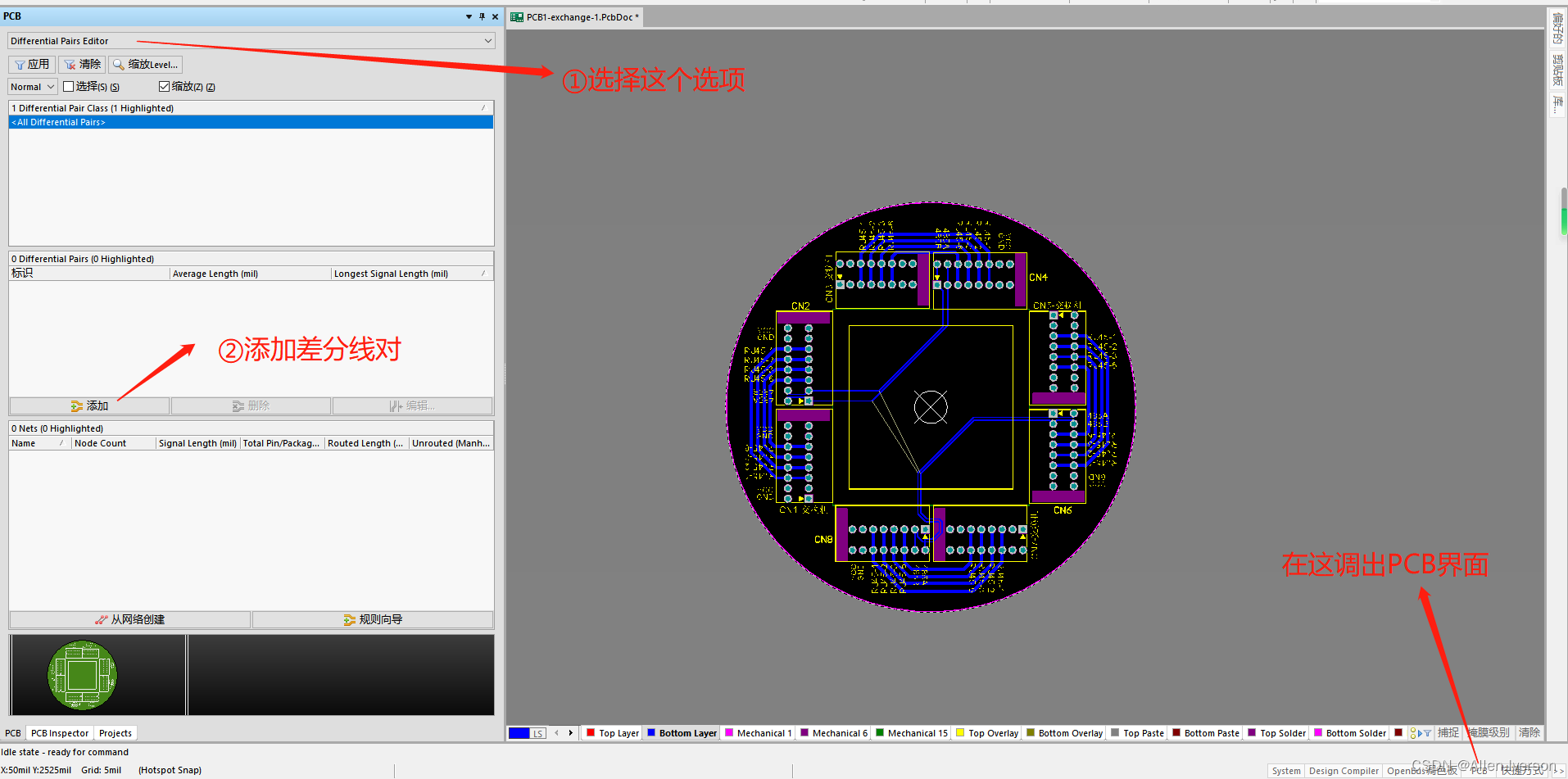Select the Top Paste layer tab
The height and width of the screenshot is (779, 1568).
coord(1137,733)
